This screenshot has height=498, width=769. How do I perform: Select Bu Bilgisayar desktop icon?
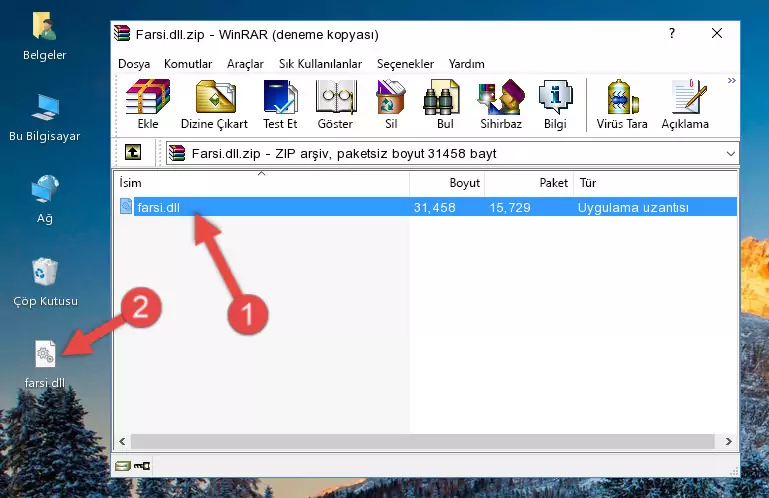pyautogui.click(x=45, y=118)
